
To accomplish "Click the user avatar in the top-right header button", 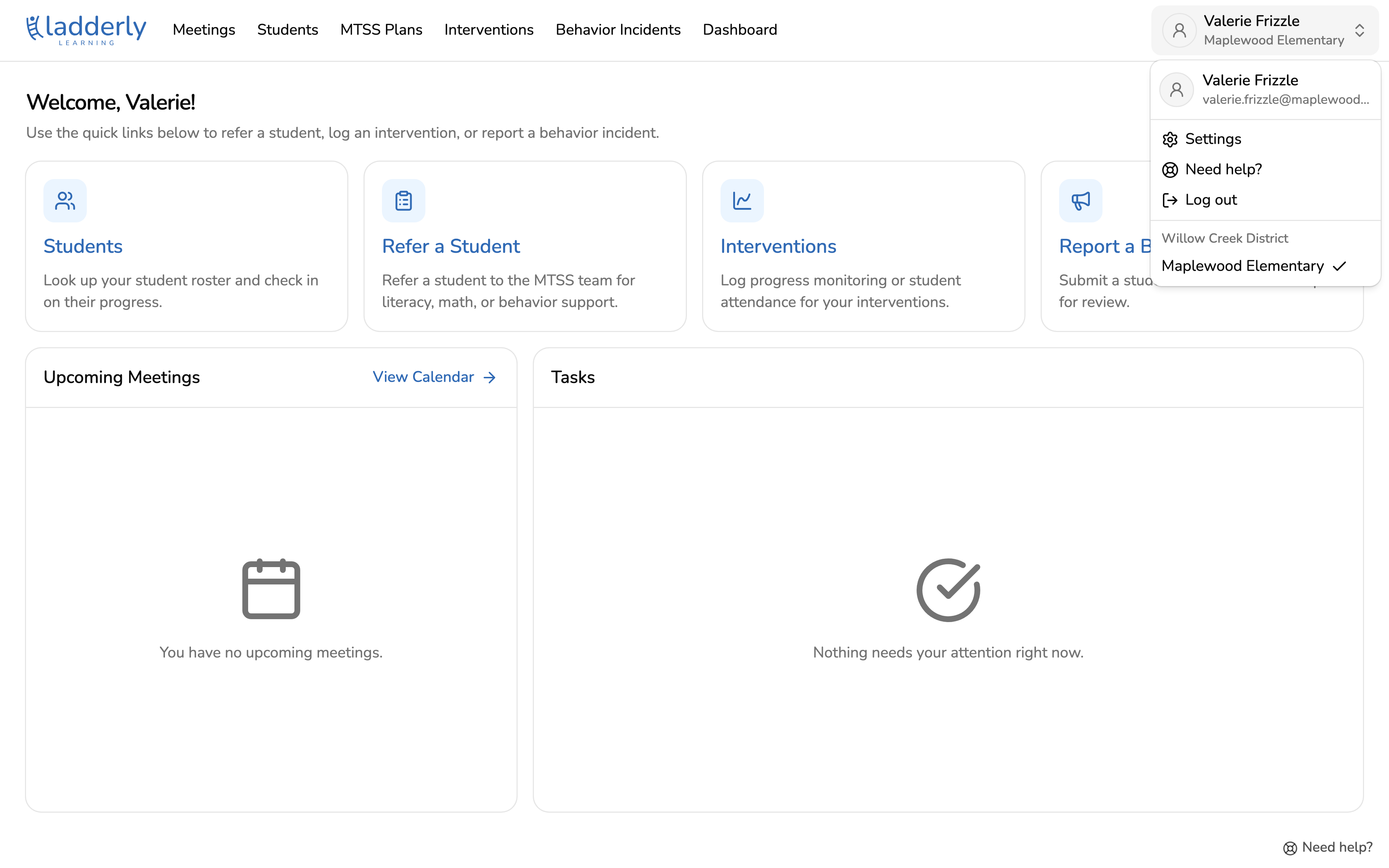I will tap(1180, 30).
